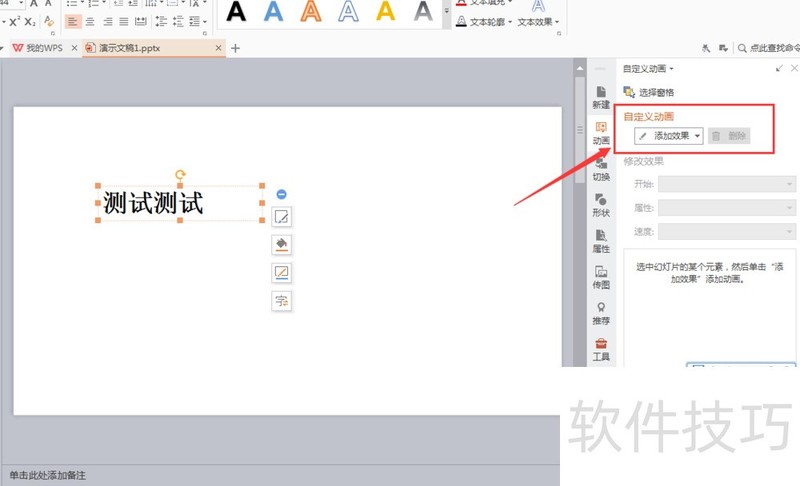800x486 pixels.
Task: Open the 形状 (Shapes) sidebar panel
Action: (x=601, y=205)
